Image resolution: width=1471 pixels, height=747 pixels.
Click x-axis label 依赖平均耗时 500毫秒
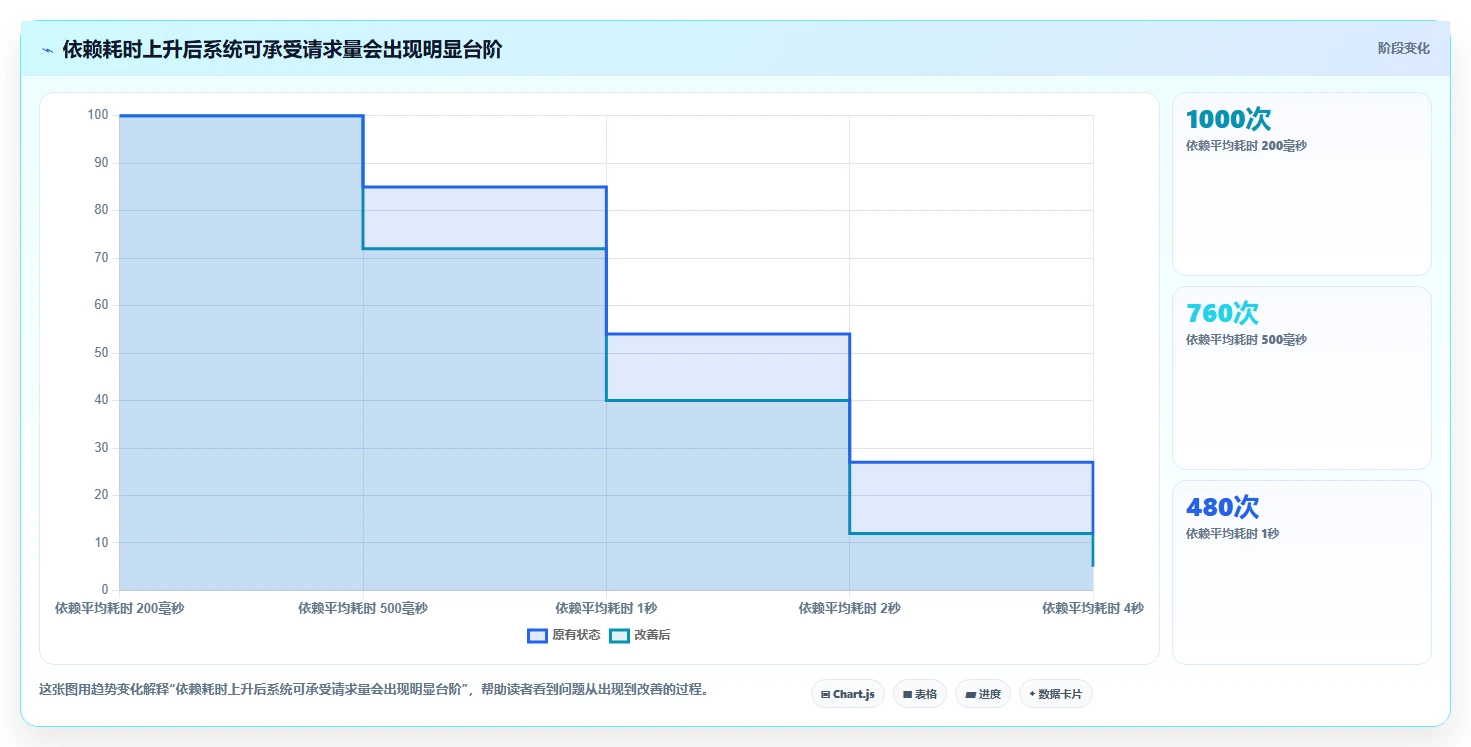coord(363,608)
